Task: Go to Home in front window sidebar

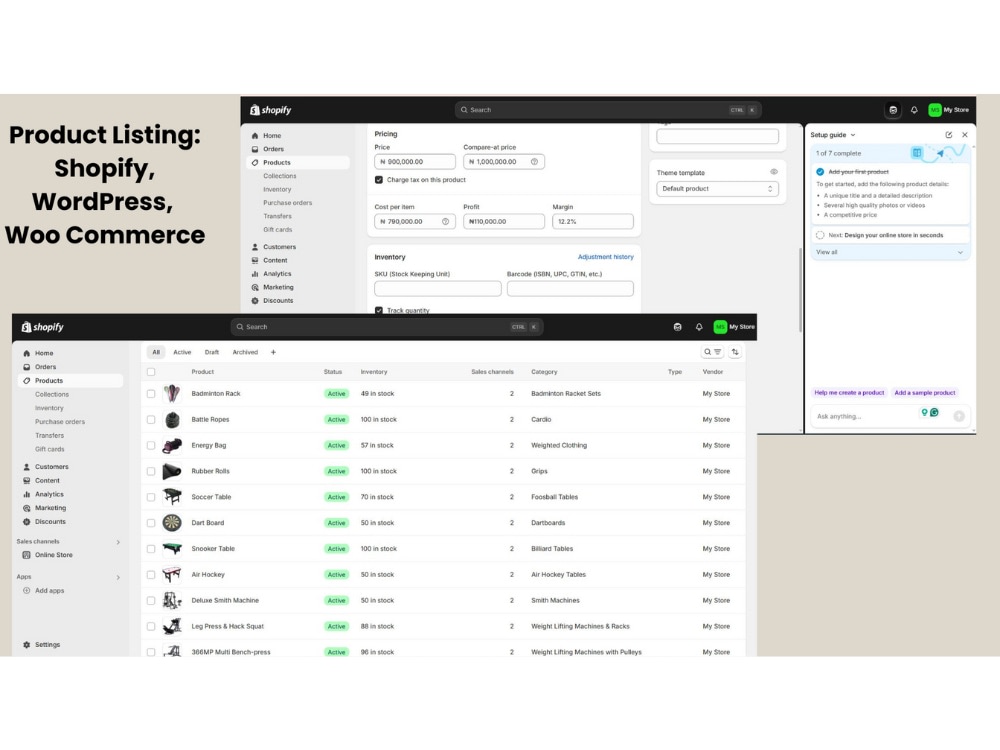Action: 44,353
